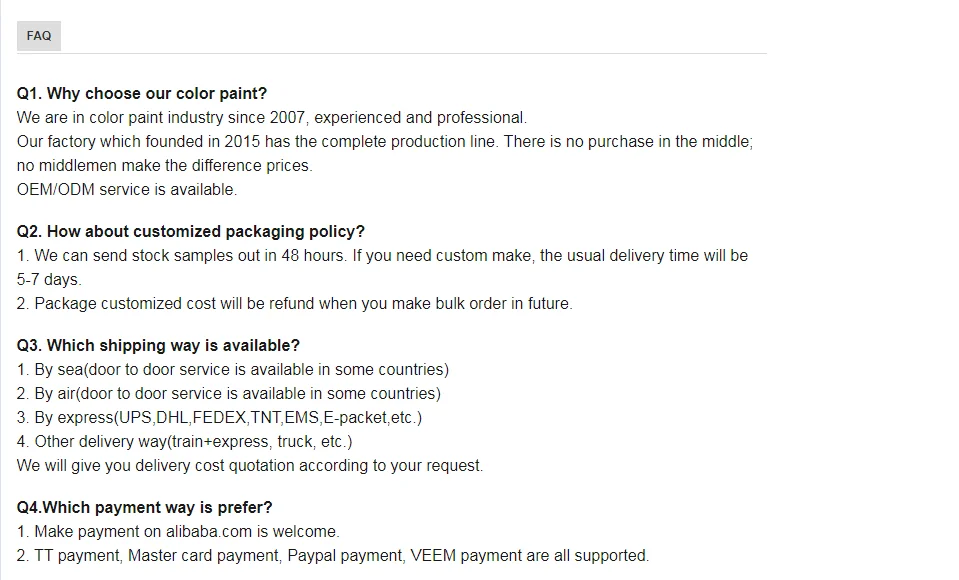This screenshot has height=580, width=959.
Task: Click the '5-7 days' delivery time text
Action: point(49,280)
